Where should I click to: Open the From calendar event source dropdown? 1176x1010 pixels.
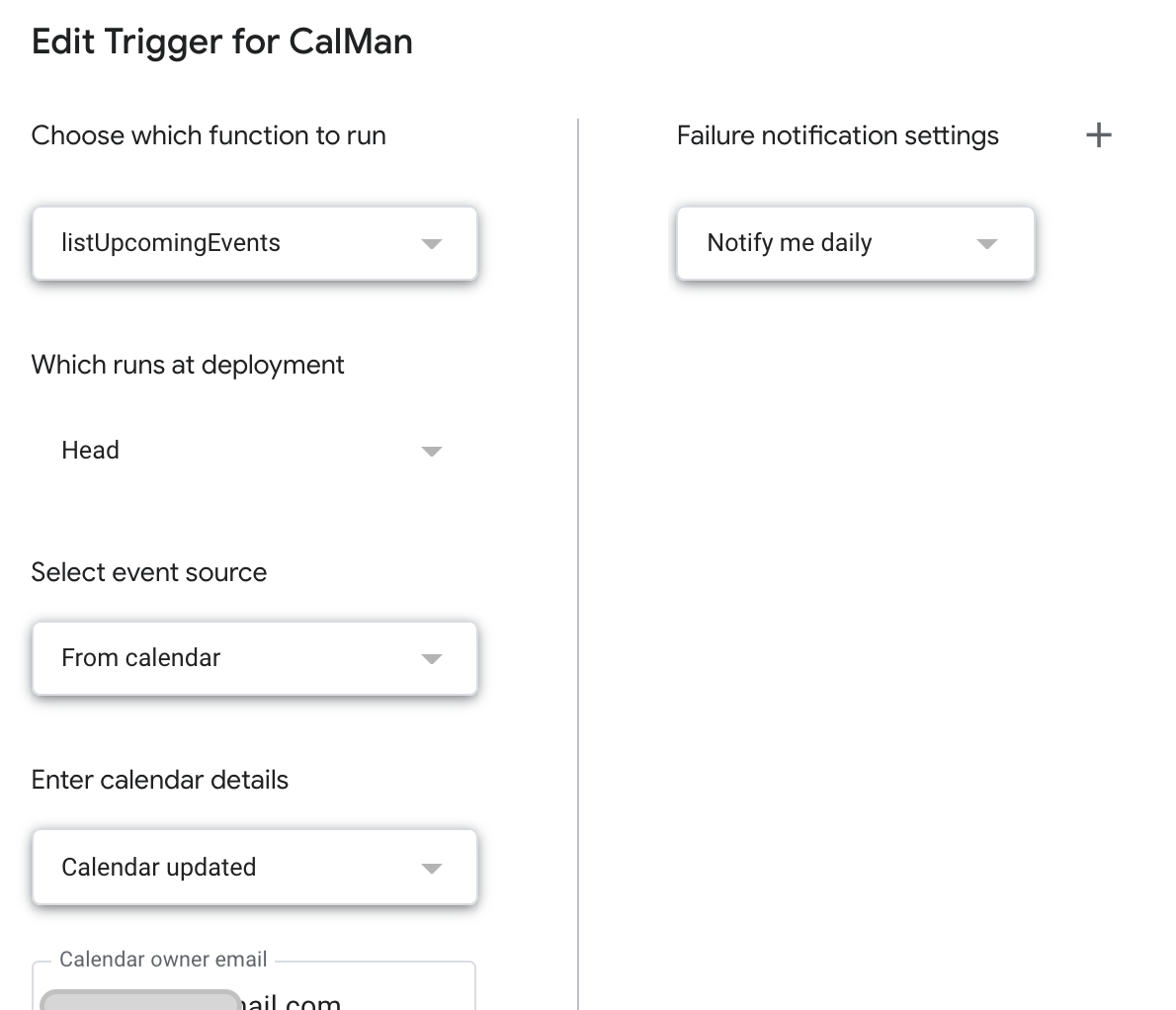tap(254, 658)
